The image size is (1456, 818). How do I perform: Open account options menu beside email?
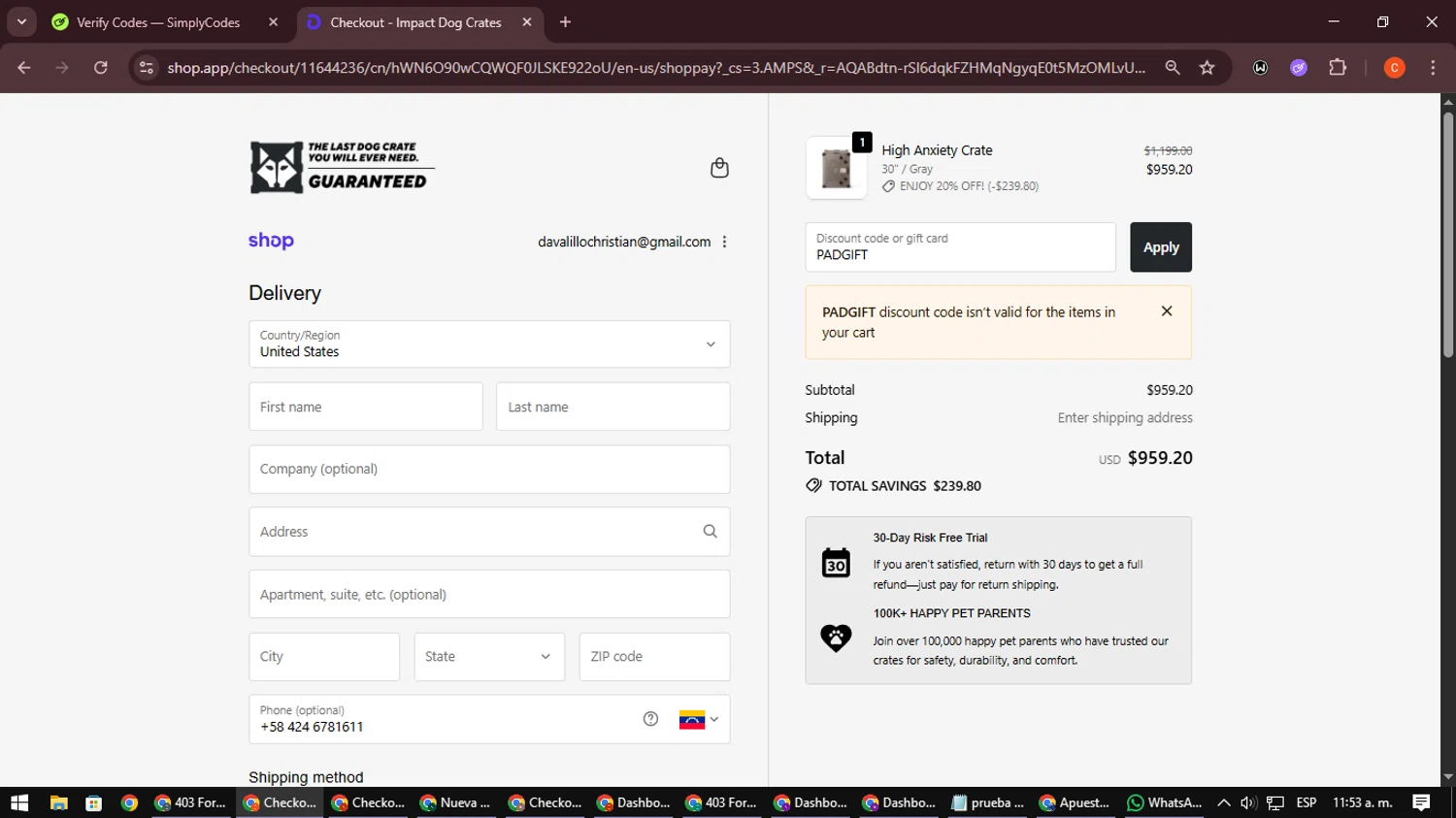(x=724, y=242)
